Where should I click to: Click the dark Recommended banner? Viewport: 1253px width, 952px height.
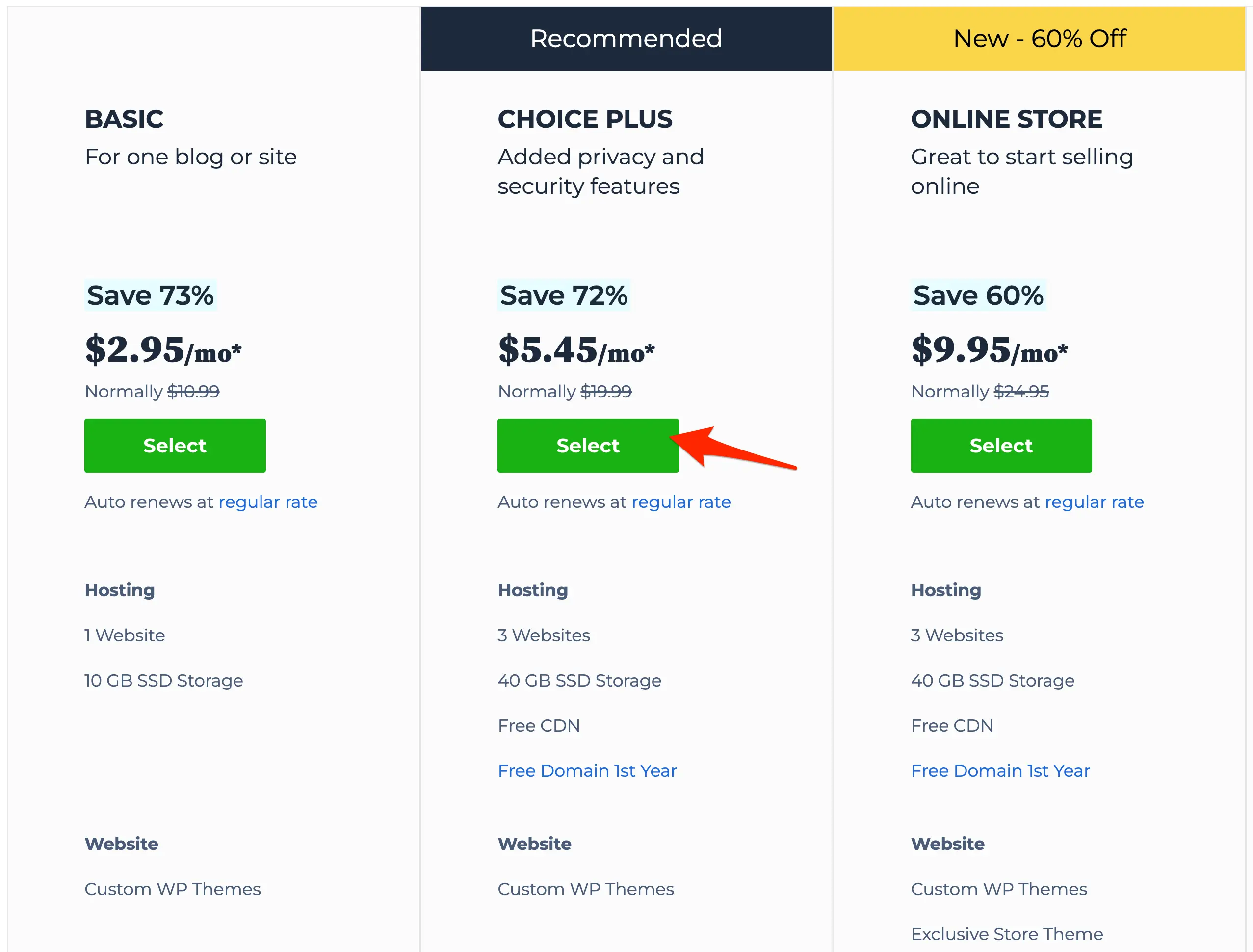pyautogui.click(x=626, y=39)
